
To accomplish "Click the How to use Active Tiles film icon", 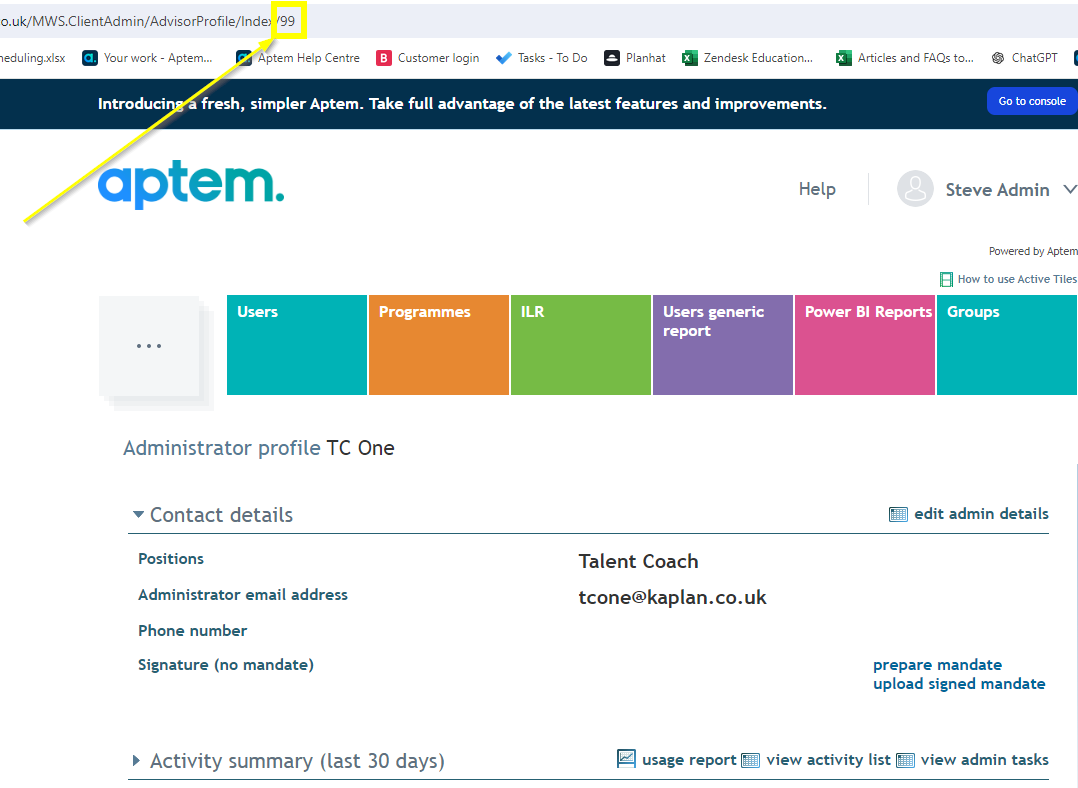I will [946, 279].
